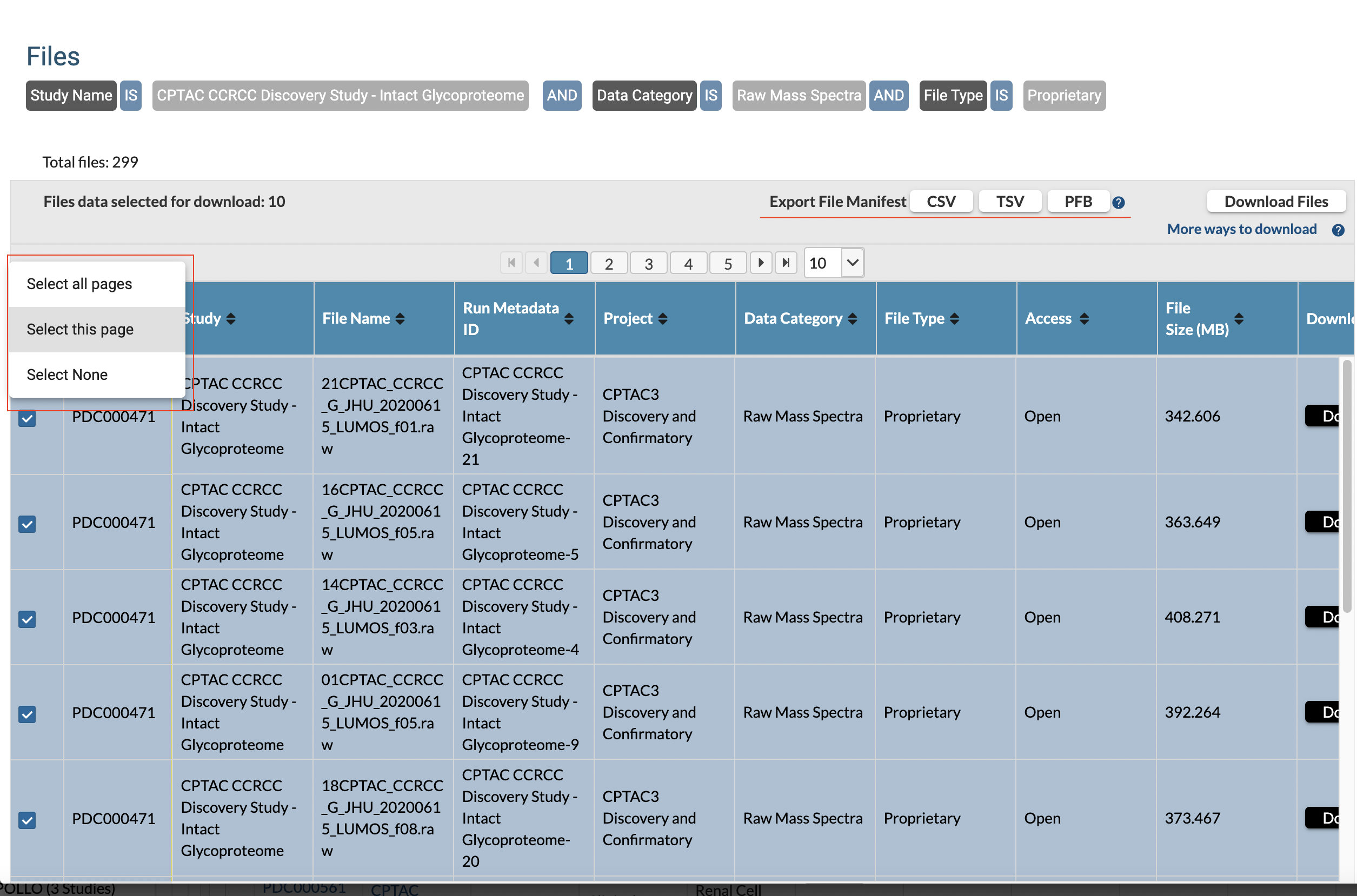Go to the first page arrow icon
This screenshot has height=896, width=1357.
(x=511, y=263)
